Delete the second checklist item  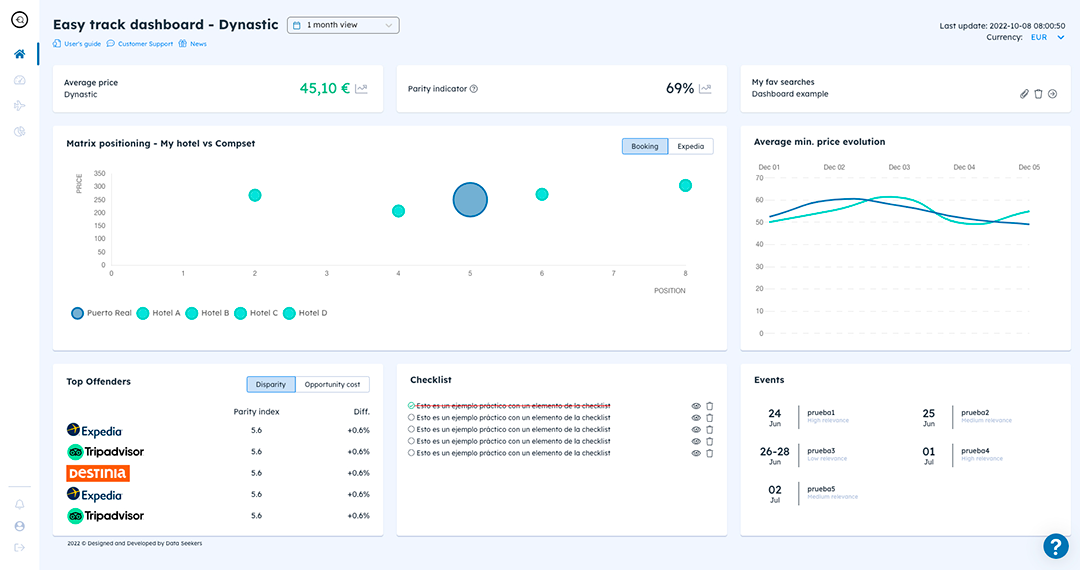click(709, 418)
